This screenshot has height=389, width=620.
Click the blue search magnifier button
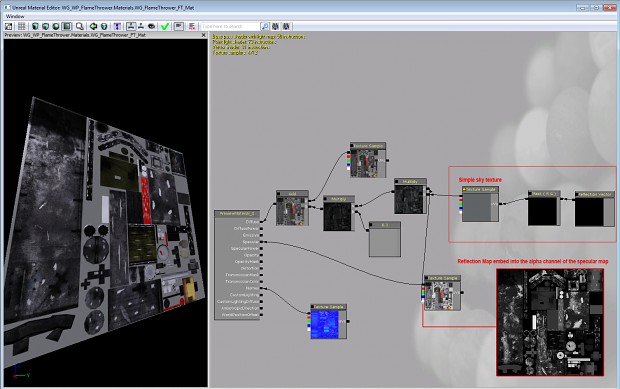[x=265, y=26]
